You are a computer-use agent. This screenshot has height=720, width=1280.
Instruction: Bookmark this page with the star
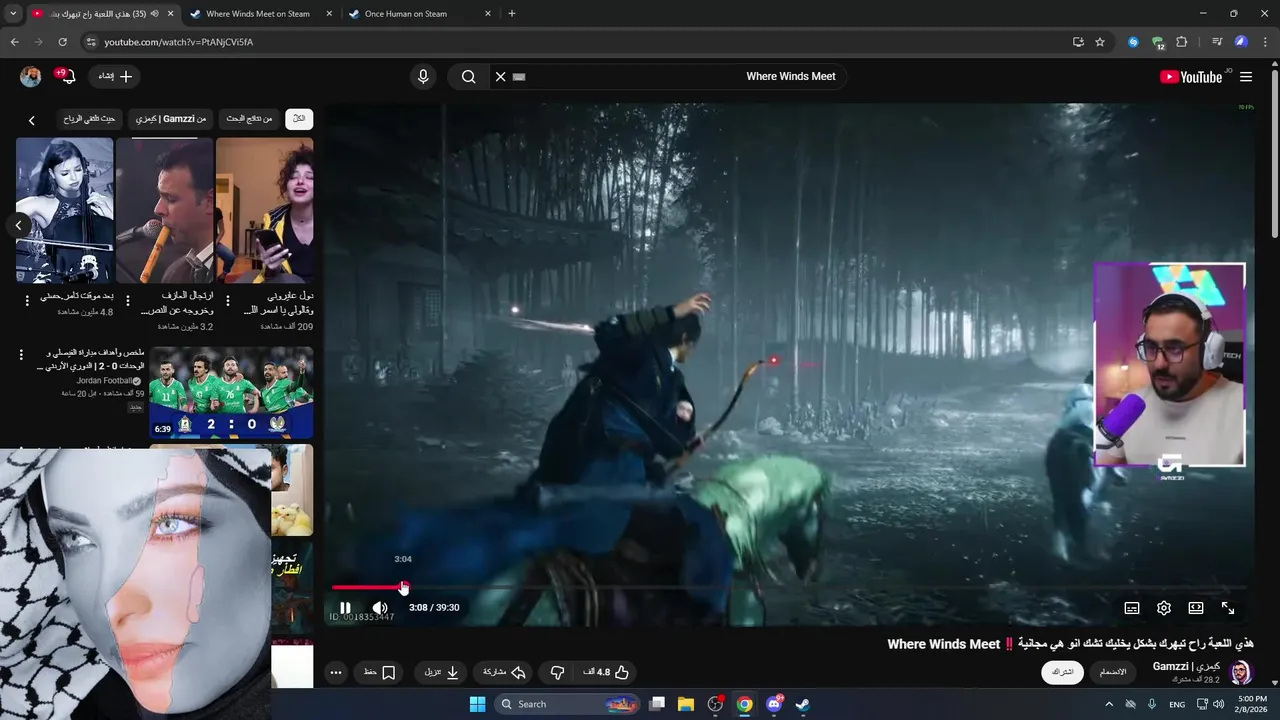[1100, 42]
